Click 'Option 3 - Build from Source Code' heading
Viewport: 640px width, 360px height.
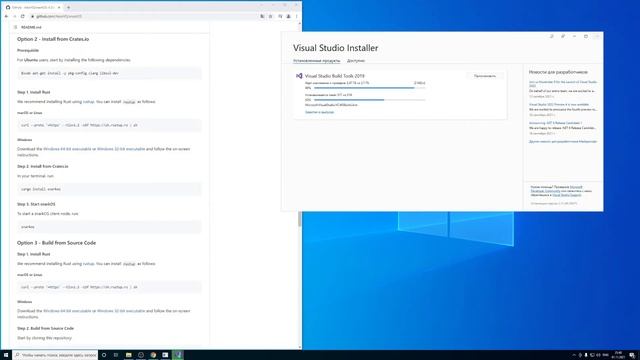pyautogui.click(x=56, y=243)
